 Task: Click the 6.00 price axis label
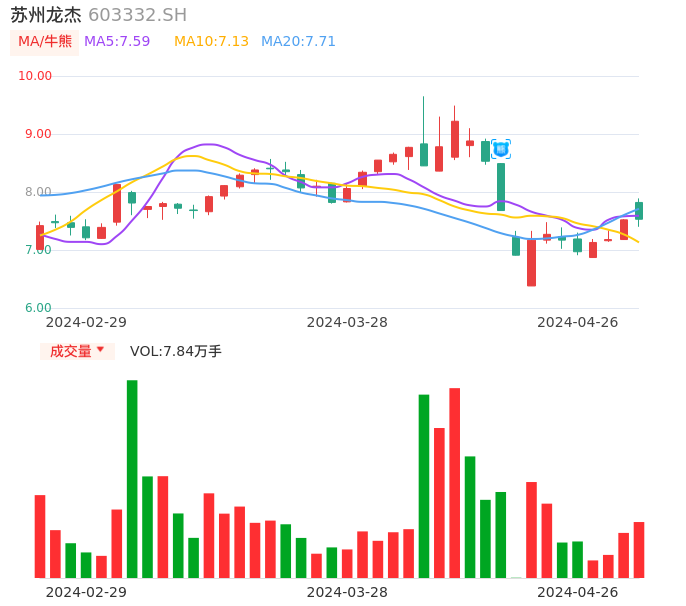coord(38,308)
